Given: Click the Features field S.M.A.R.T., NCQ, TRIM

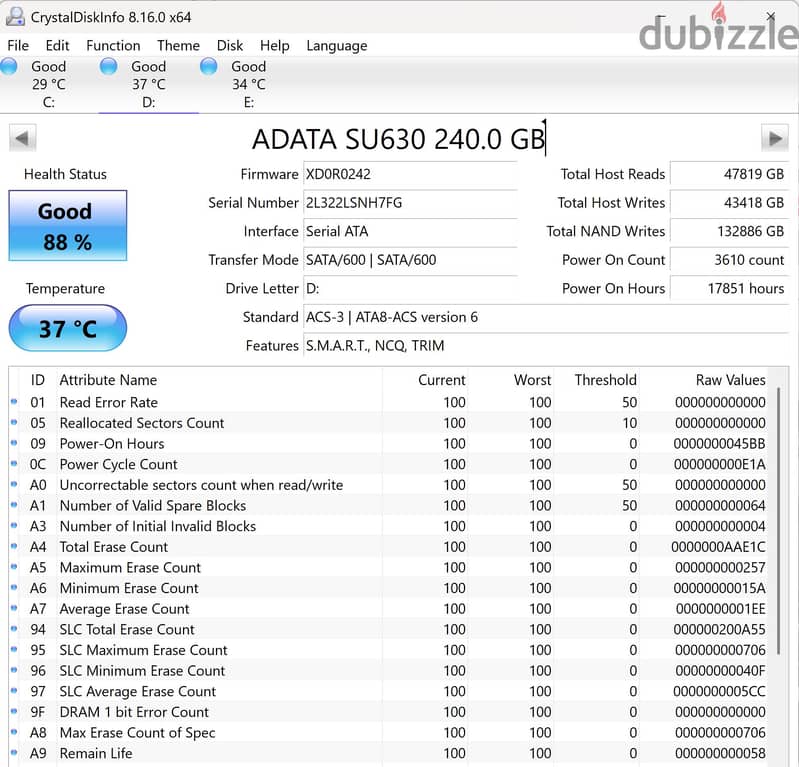Looking at the screenshot, I should tap(546, 346).
